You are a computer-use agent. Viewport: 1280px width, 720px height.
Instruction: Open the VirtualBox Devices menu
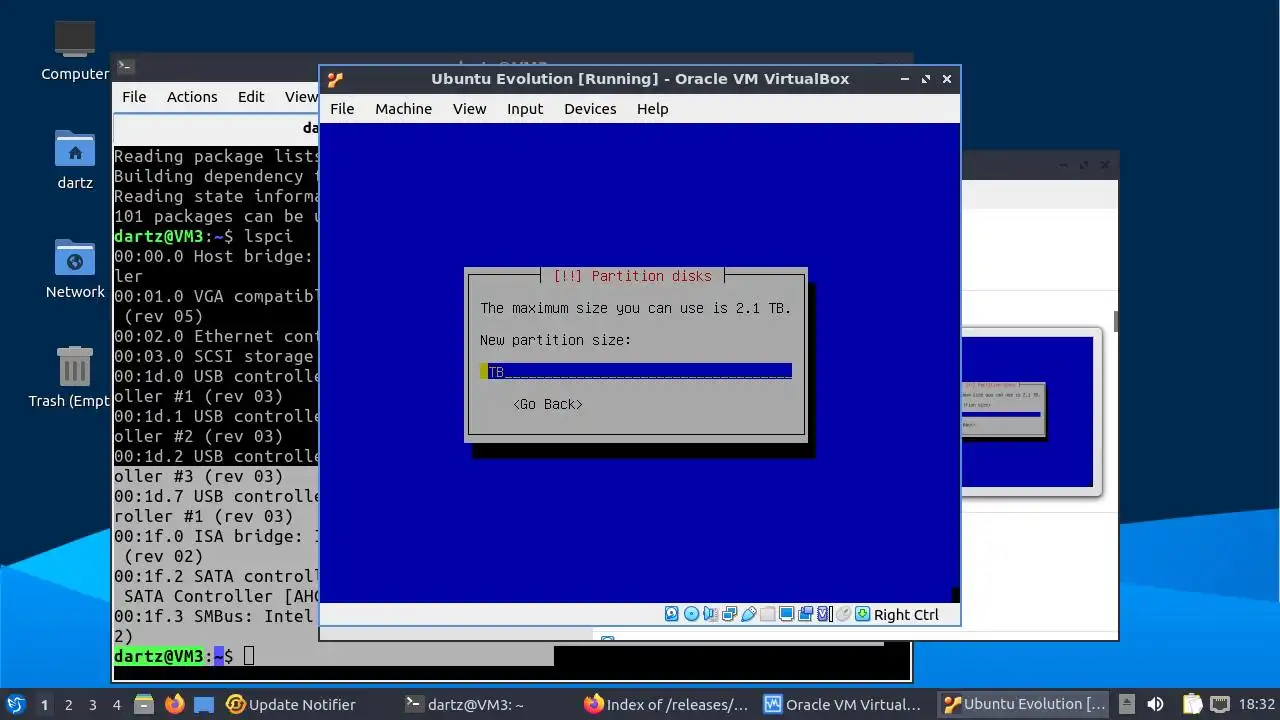590,109
